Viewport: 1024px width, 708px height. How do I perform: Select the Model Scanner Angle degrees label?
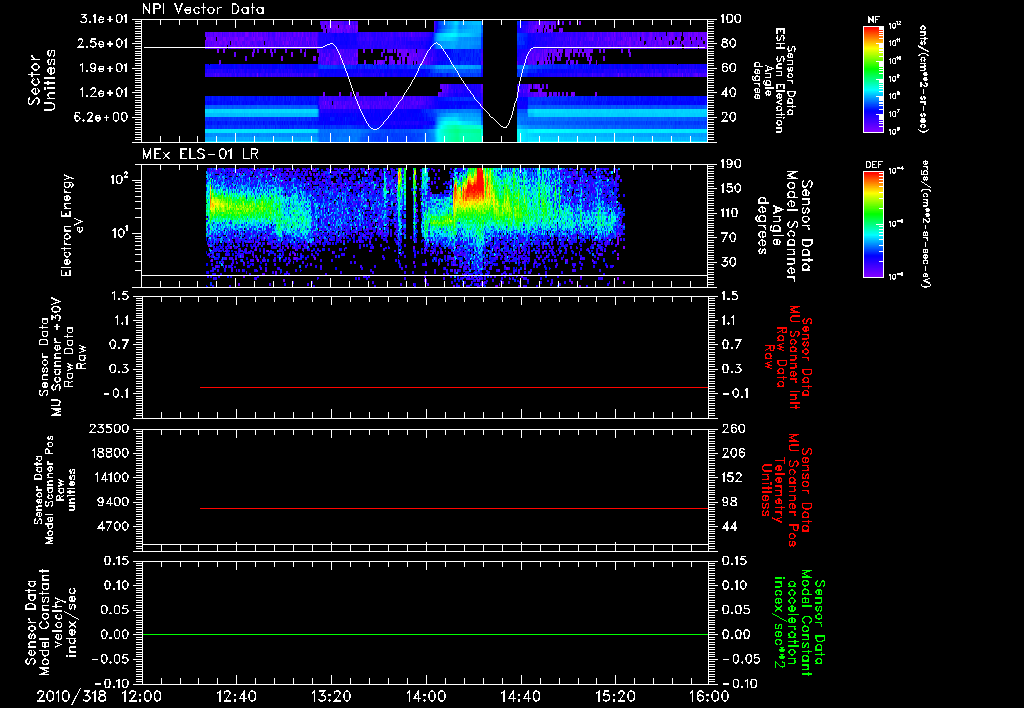[785, 226]
